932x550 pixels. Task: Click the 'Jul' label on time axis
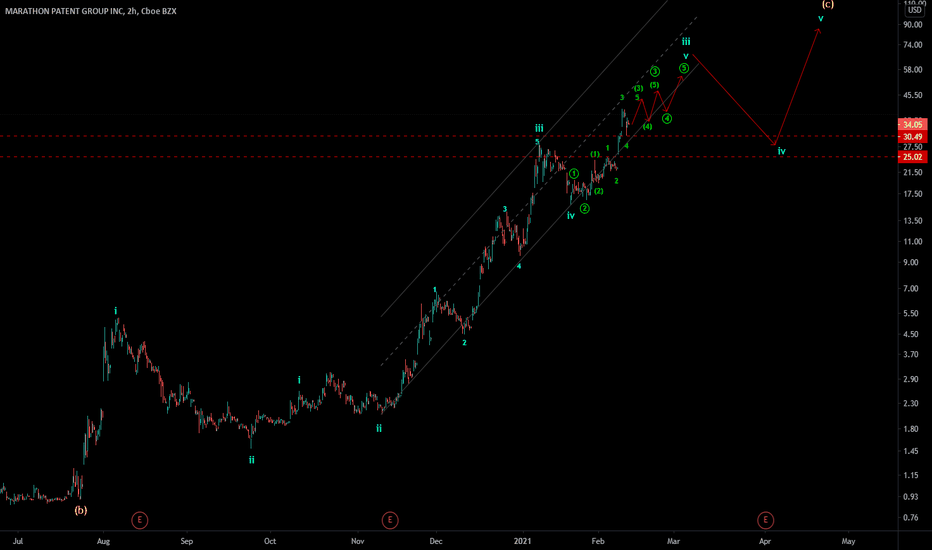(x=18, y=541)
